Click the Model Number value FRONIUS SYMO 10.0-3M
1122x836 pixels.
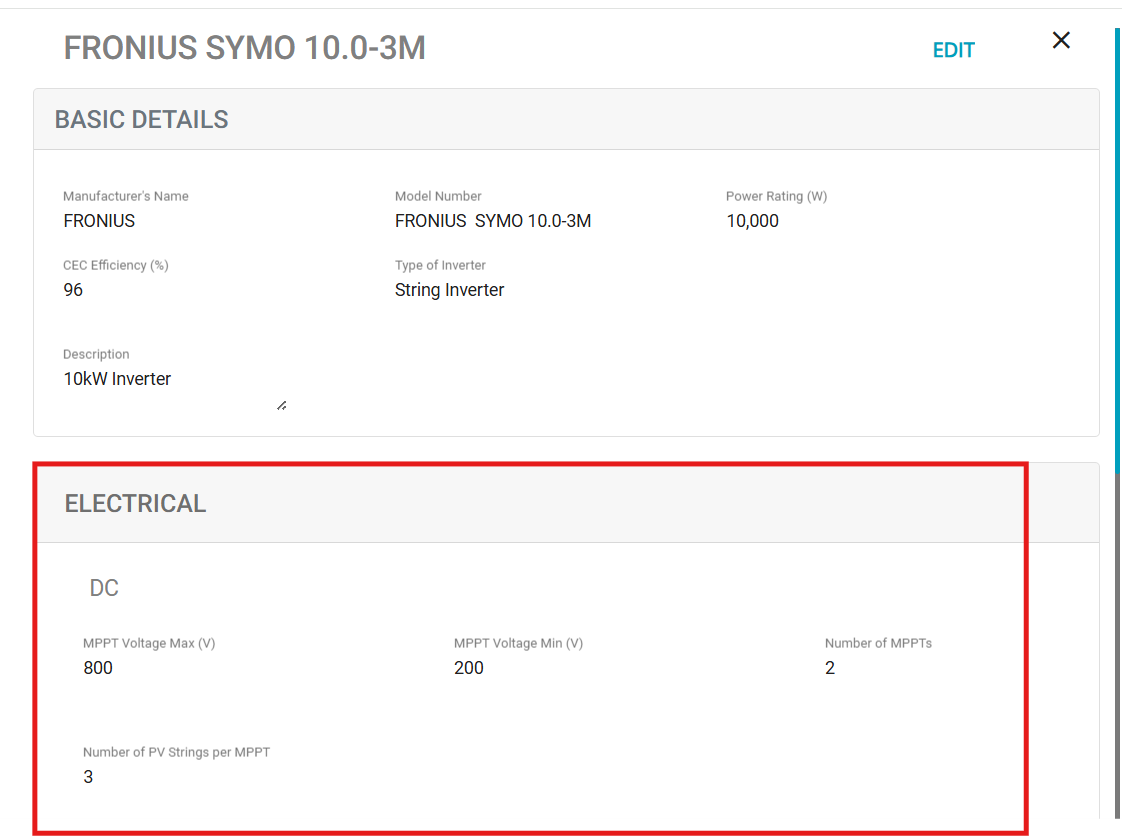point(493,220)
